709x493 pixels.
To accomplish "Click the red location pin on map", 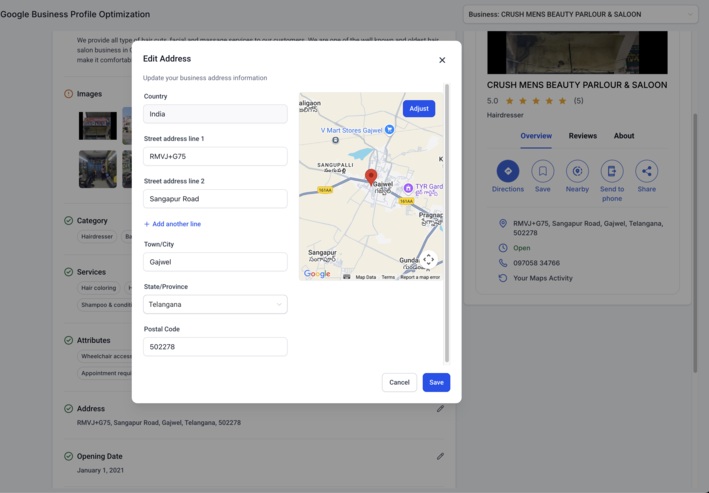I will [x=371, y=177].
